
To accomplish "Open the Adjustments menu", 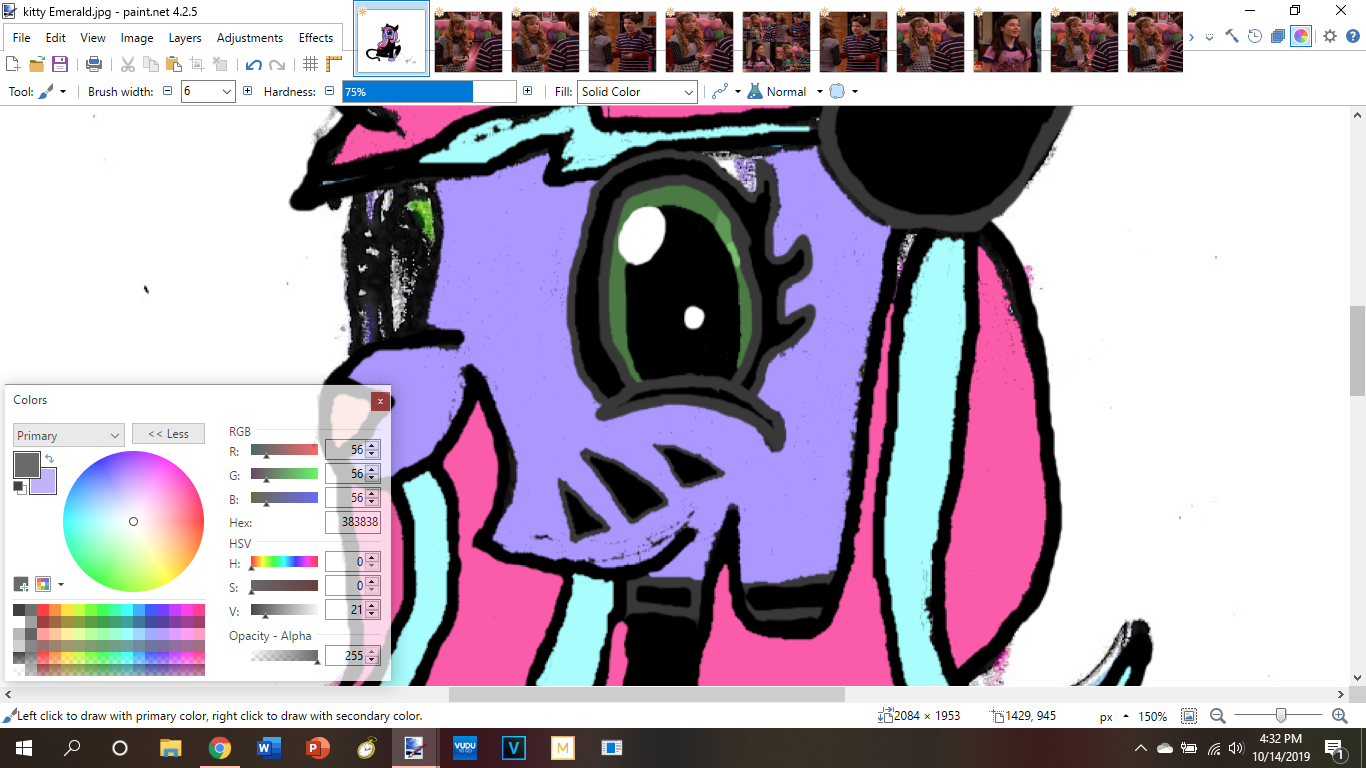I will click(x=249, y=38).
